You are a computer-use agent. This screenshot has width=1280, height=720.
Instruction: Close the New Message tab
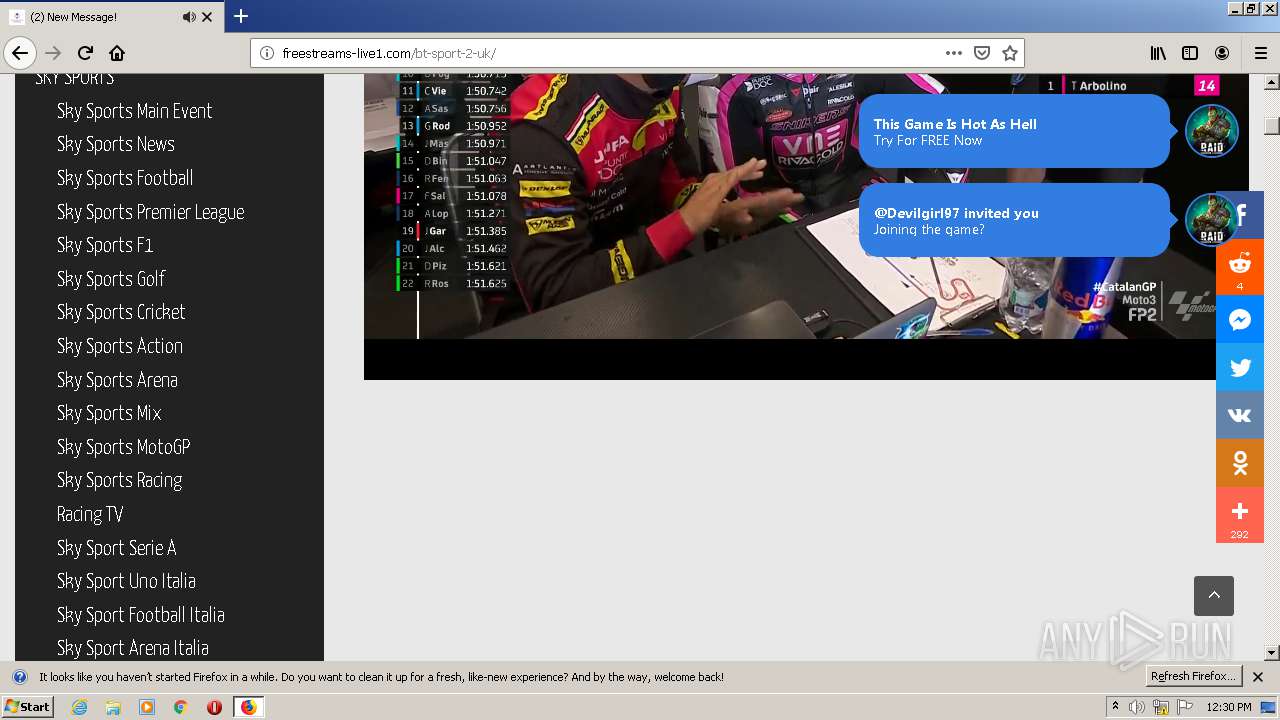207,17
